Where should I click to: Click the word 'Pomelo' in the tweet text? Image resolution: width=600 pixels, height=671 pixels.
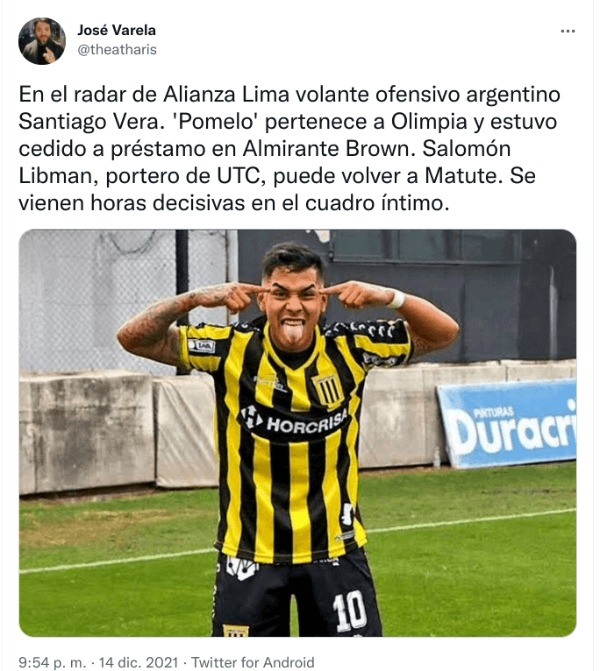point(215,122)
